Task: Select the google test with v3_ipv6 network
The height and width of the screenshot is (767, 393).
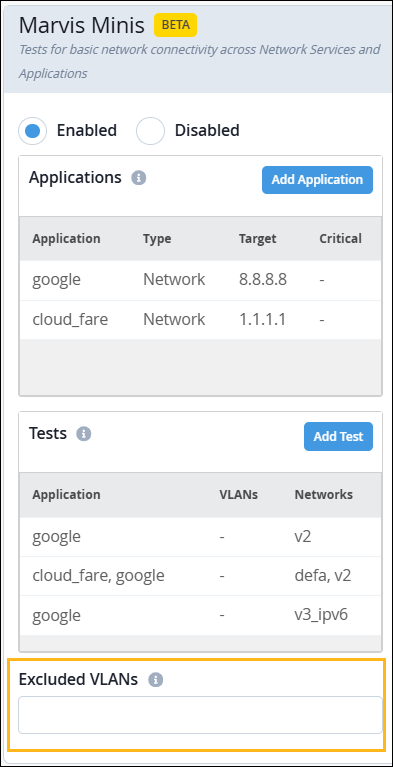Action: 200,615
